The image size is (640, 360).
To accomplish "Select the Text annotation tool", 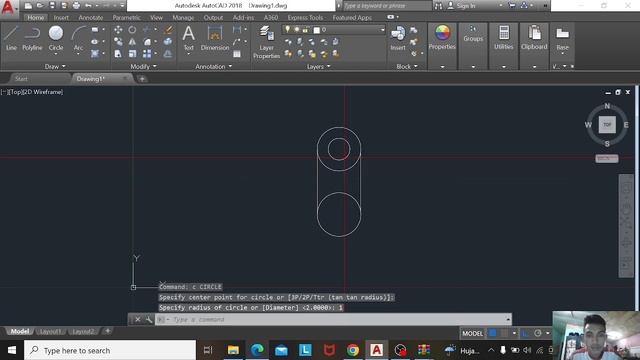I will click(188, 38).
